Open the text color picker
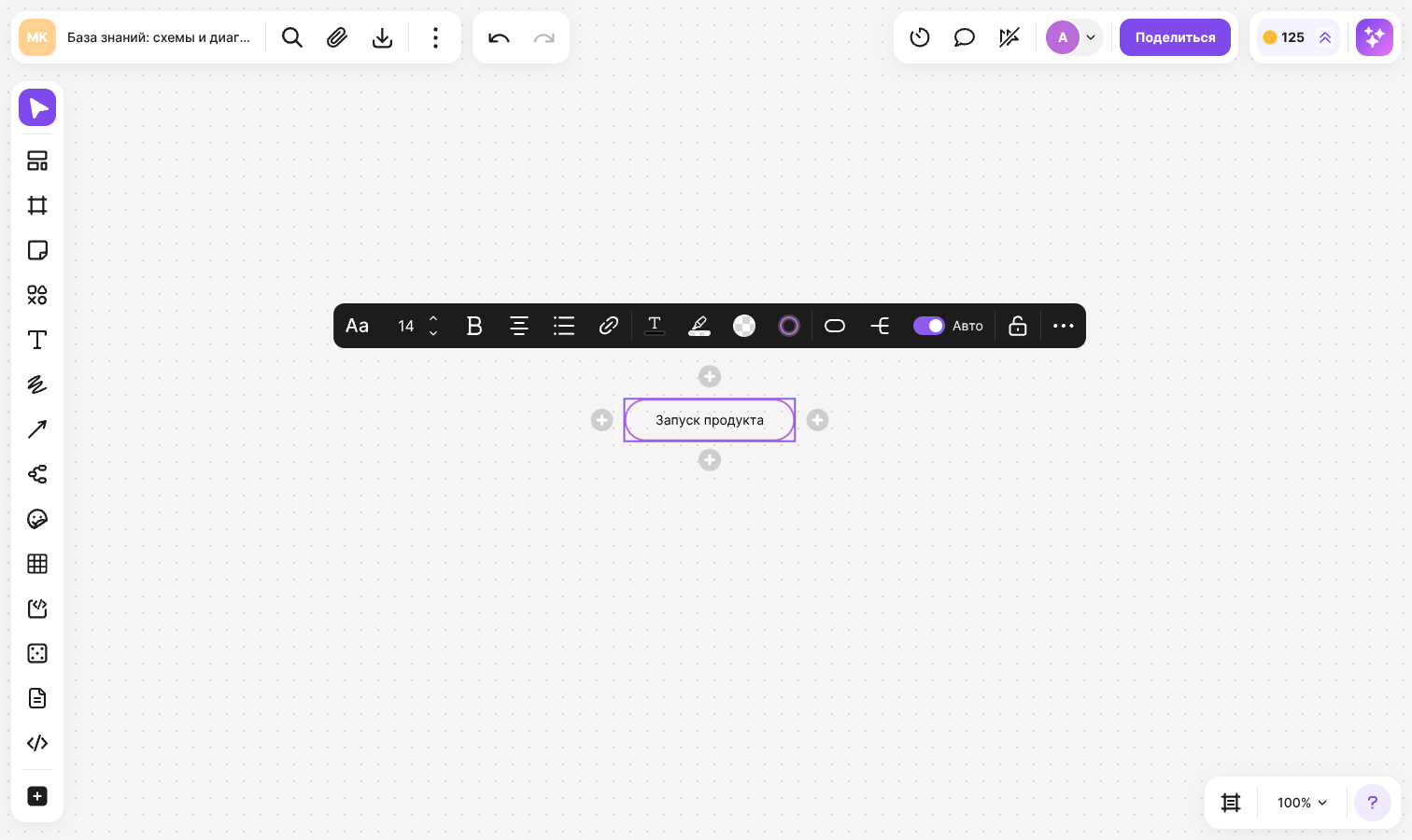The image size is (1412, 840). click(x=655, y=326)
